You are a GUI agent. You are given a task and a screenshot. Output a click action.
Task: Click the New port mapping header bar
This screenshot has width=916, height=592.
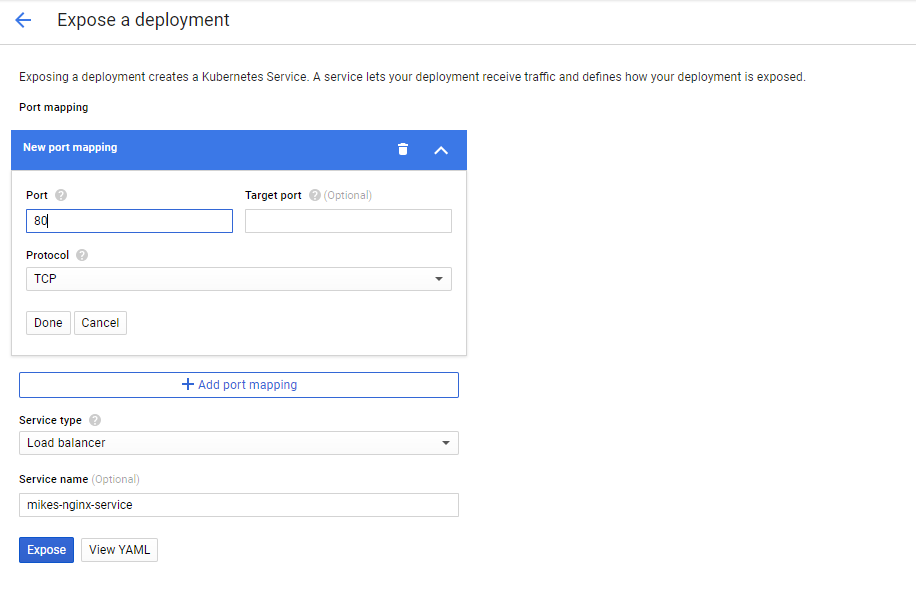pyautogui.click(x=239, y=150)
